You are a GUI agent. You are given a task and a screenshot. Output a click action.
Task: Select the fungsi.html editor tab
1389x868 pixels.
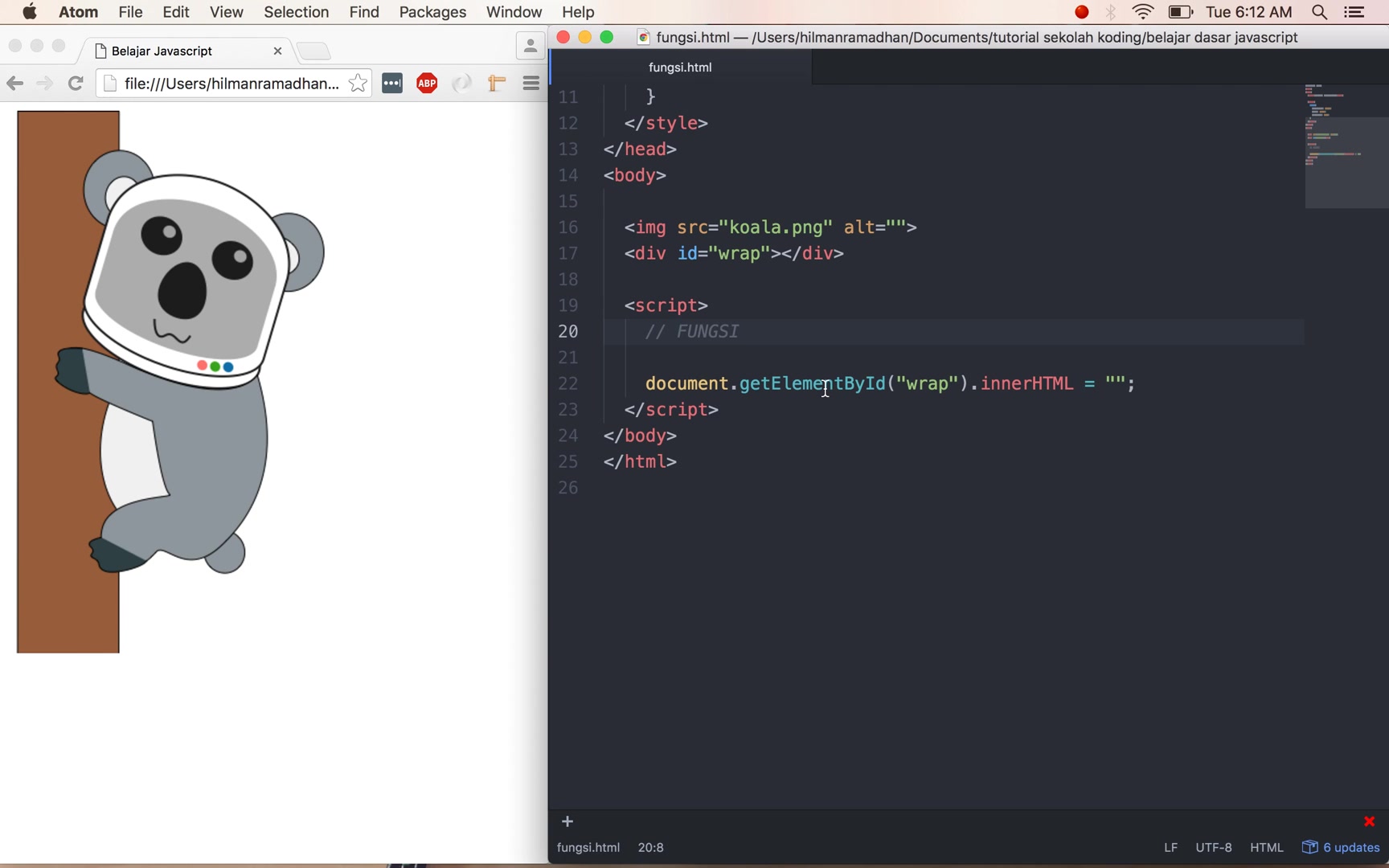[x=680, y=68]
